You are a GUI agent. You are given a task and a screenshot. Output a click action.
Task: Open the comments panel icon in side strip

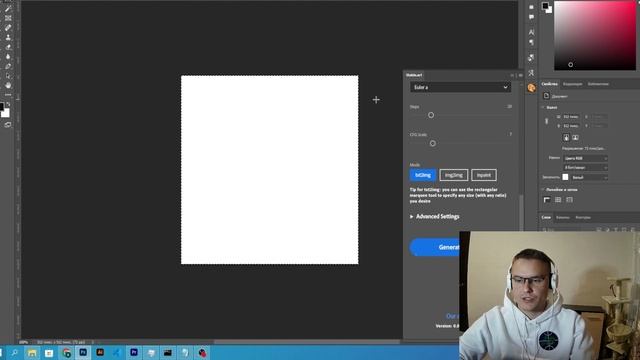(x=531, y=17)
